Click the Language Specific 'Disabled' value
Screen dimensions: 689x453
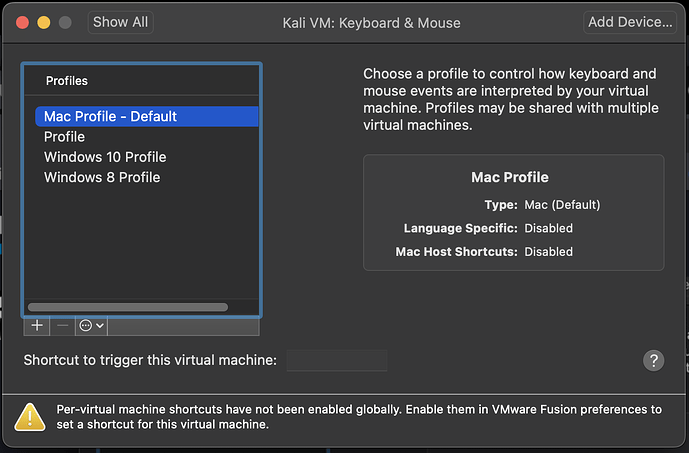pyautogui.click(x=548, y=228)
